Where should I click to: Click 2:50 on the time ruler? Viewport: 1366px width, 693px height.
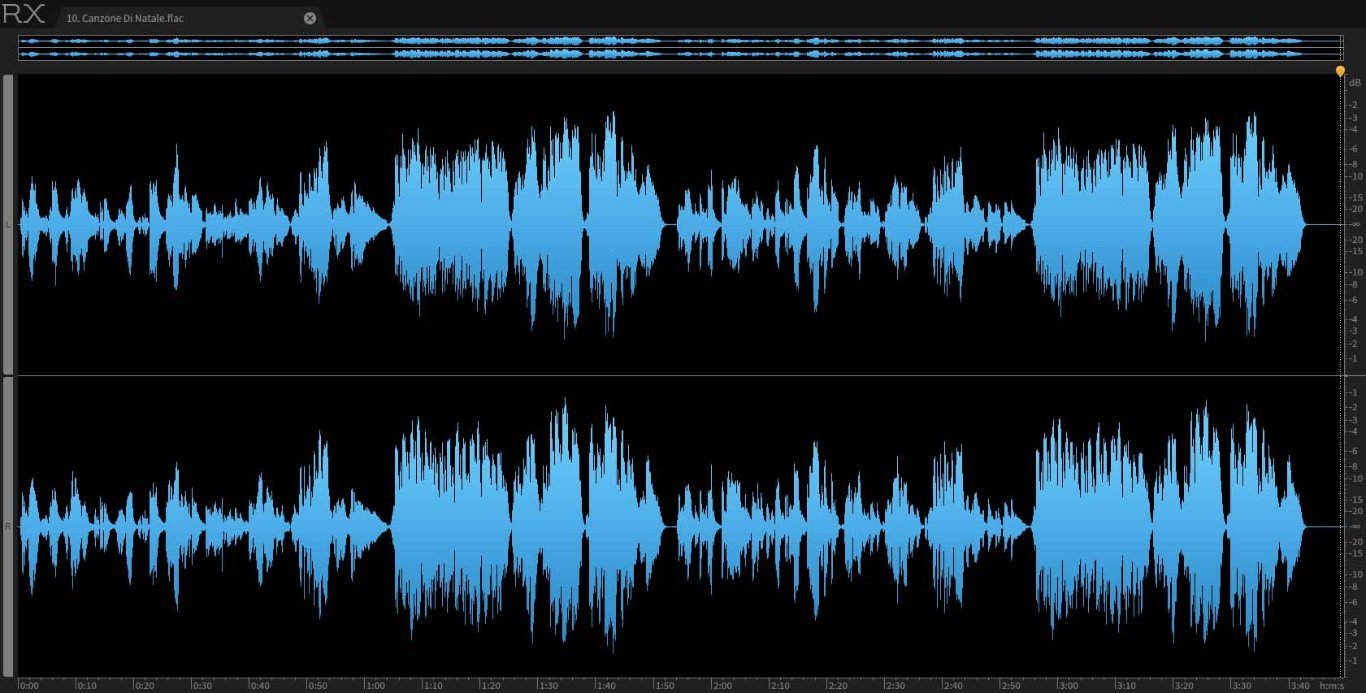pos(1010,685)
